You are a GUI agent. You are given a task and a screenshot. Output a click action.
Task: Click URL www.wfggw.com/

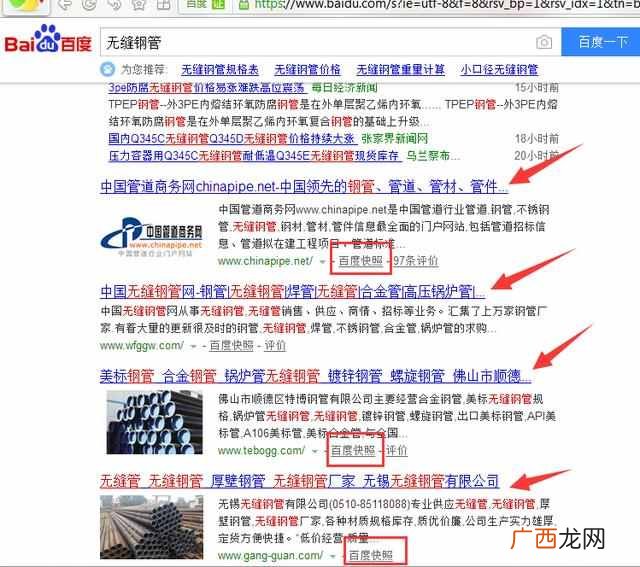(142, 346)
